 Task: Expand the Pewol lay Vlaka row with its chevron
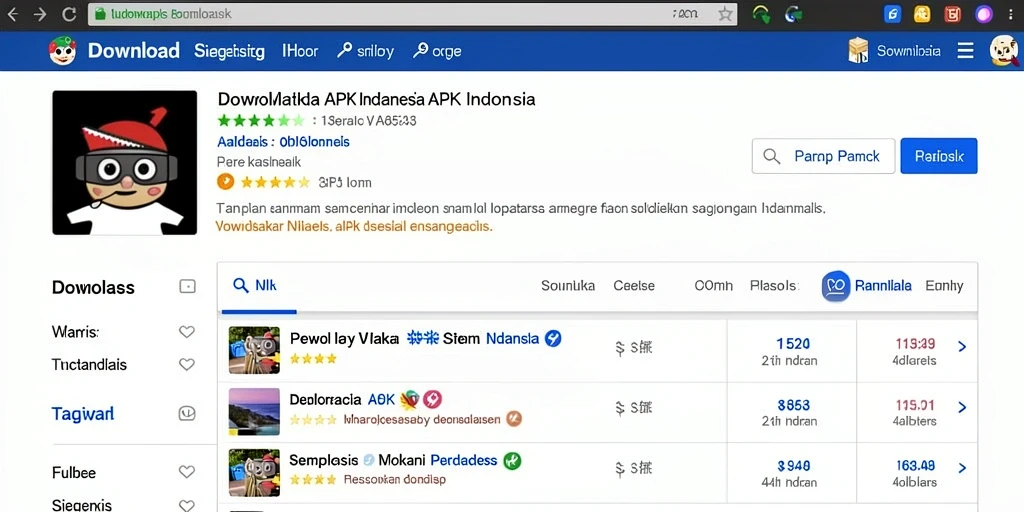tap(961, 347)
